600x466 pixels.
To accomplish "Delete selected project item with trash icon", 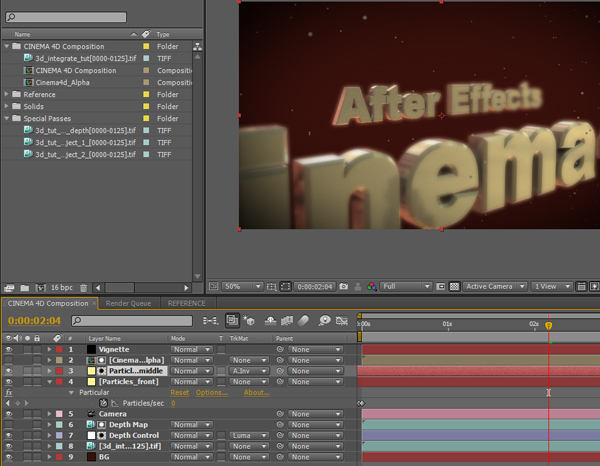I will (x=84, y=288).
